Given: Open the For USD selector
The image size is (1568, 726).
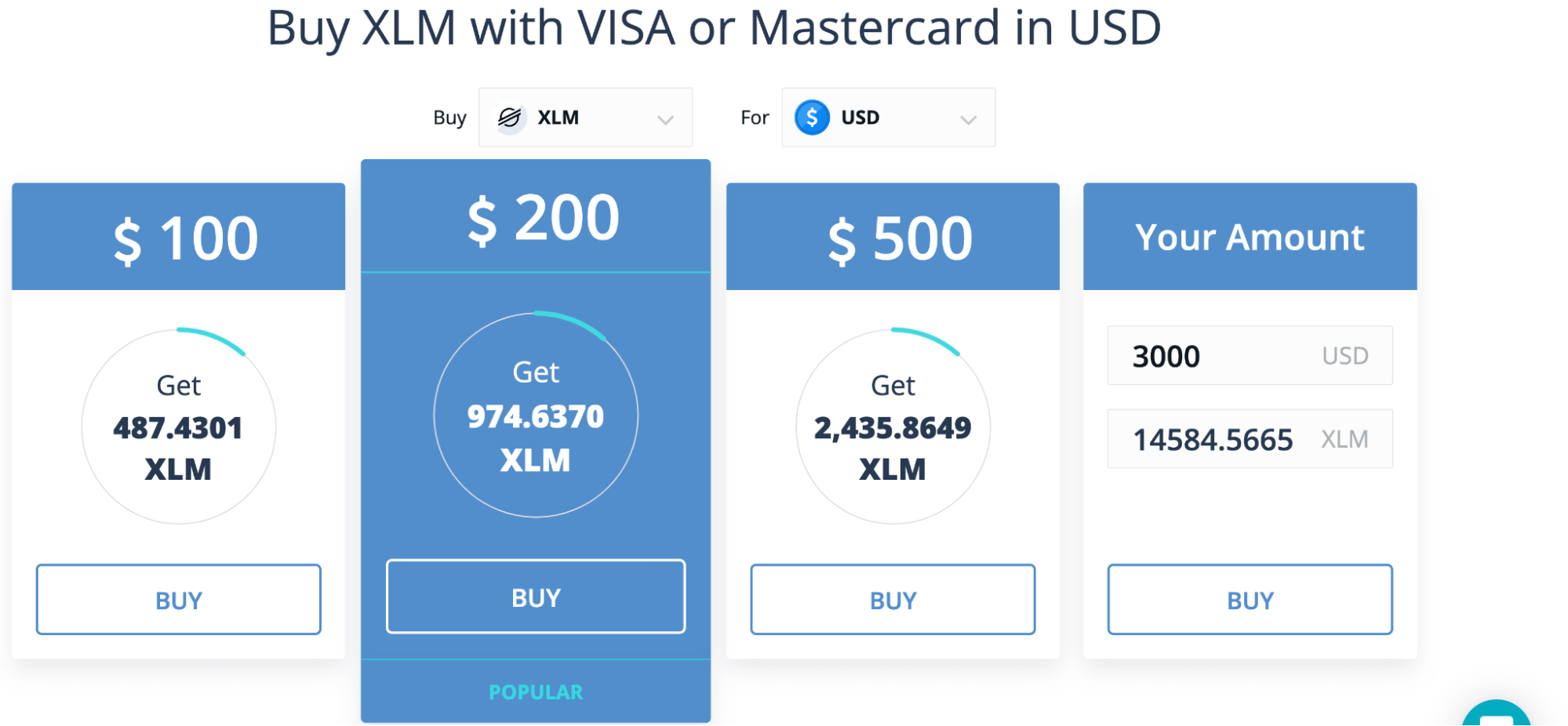Looking at the screenshot, I should [888, 118].
